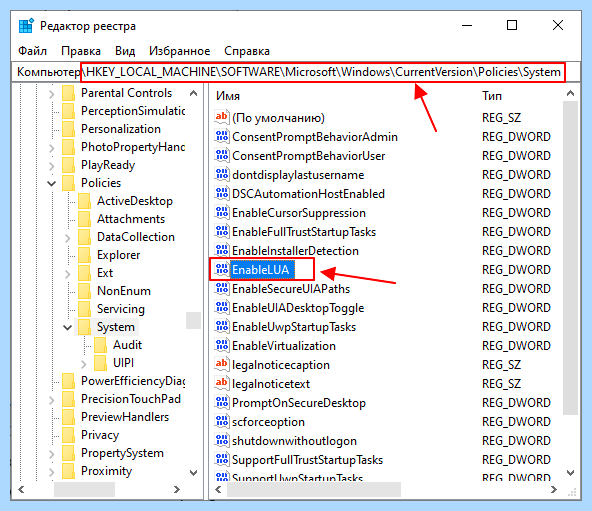The width and height of the screenshot is (592, 511).
Task: Select the Proximity key
Action: [106, 471]
